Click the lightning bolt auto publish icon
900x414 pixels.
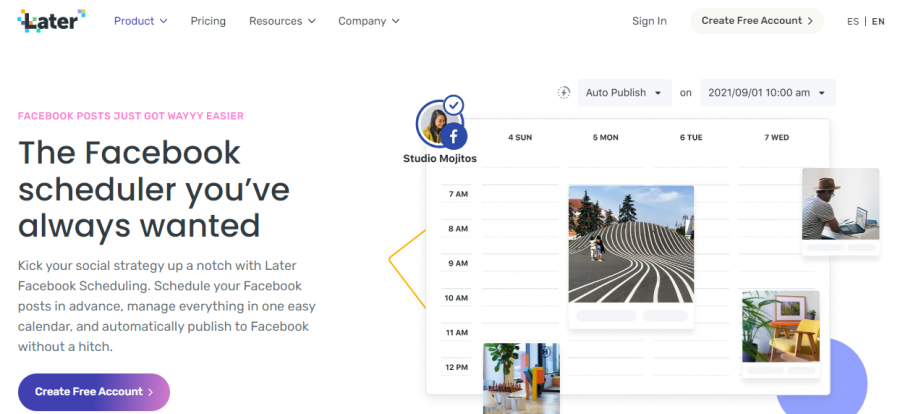(564, 92)
